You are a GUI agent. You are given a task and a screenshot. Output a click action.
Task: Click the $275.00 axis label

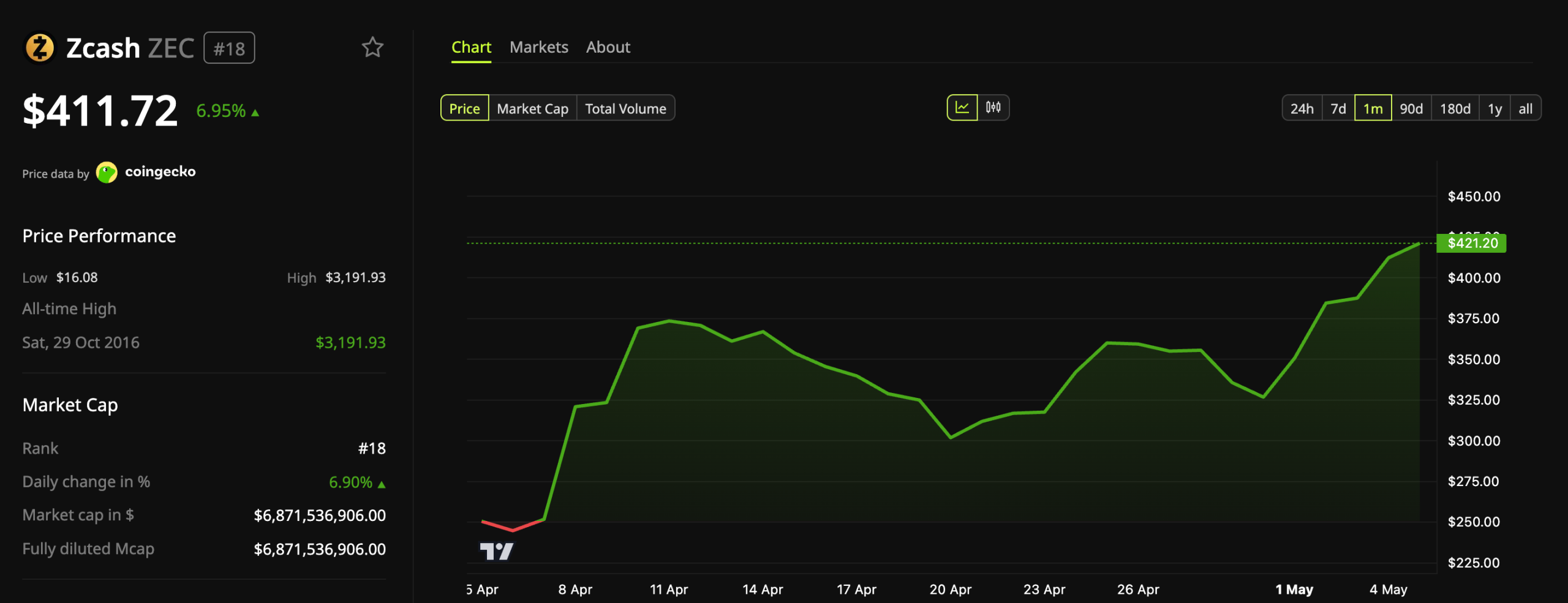click(1474, 481)
